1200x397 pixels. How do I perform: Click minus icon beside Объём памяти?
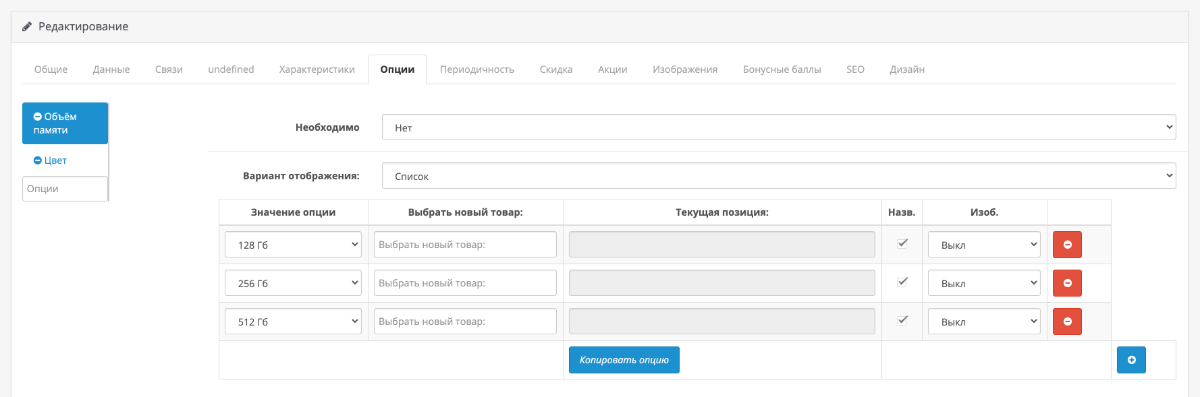pyautogui.click(x=37, y=117)
